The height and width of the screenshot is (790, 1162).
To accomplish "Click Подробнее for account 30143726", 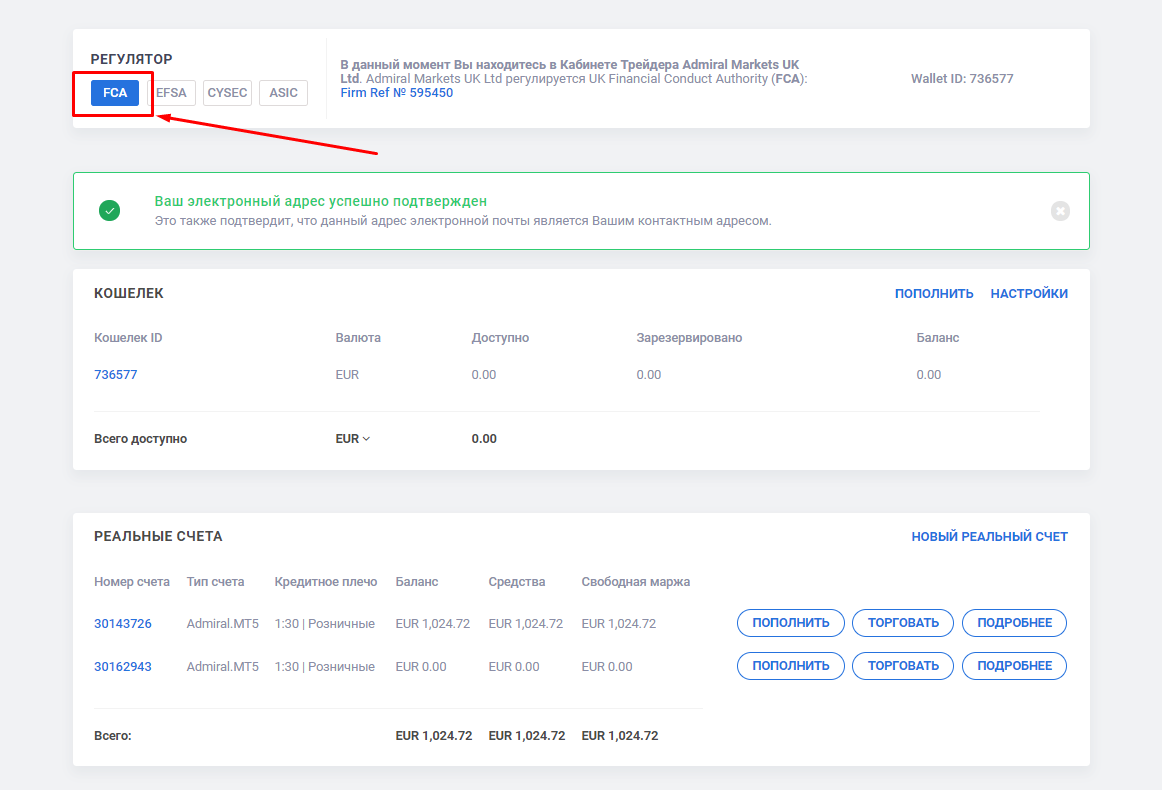I will (1014, 623).
